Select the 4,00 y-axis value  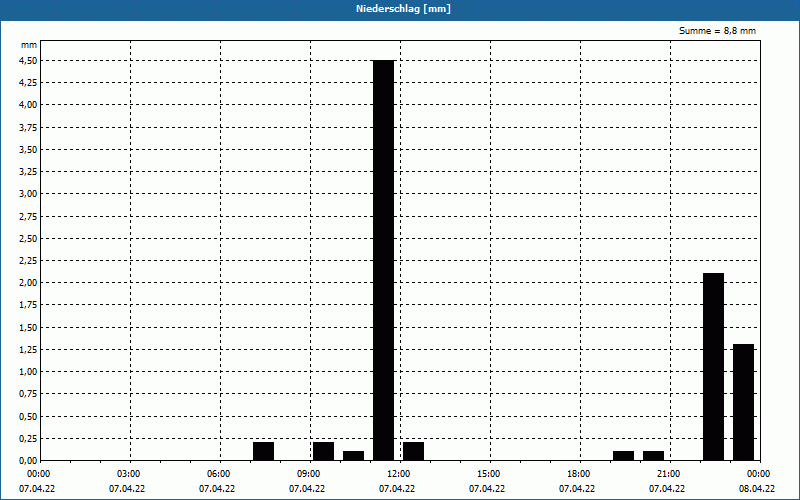click(28, 105)
